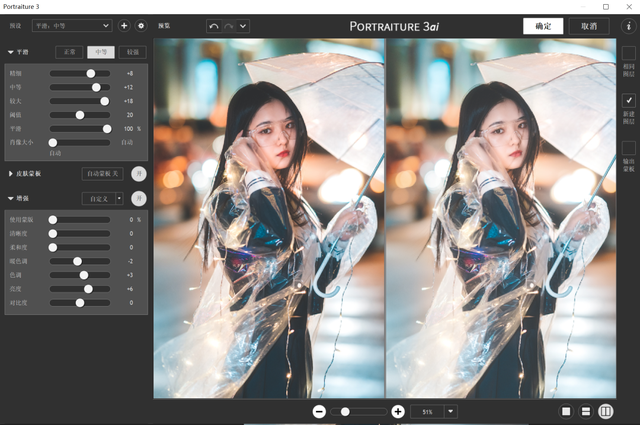The image size is (640, 425).
Task: Uncheck the 新建图层 checkbox
Action: pos(628,101)
